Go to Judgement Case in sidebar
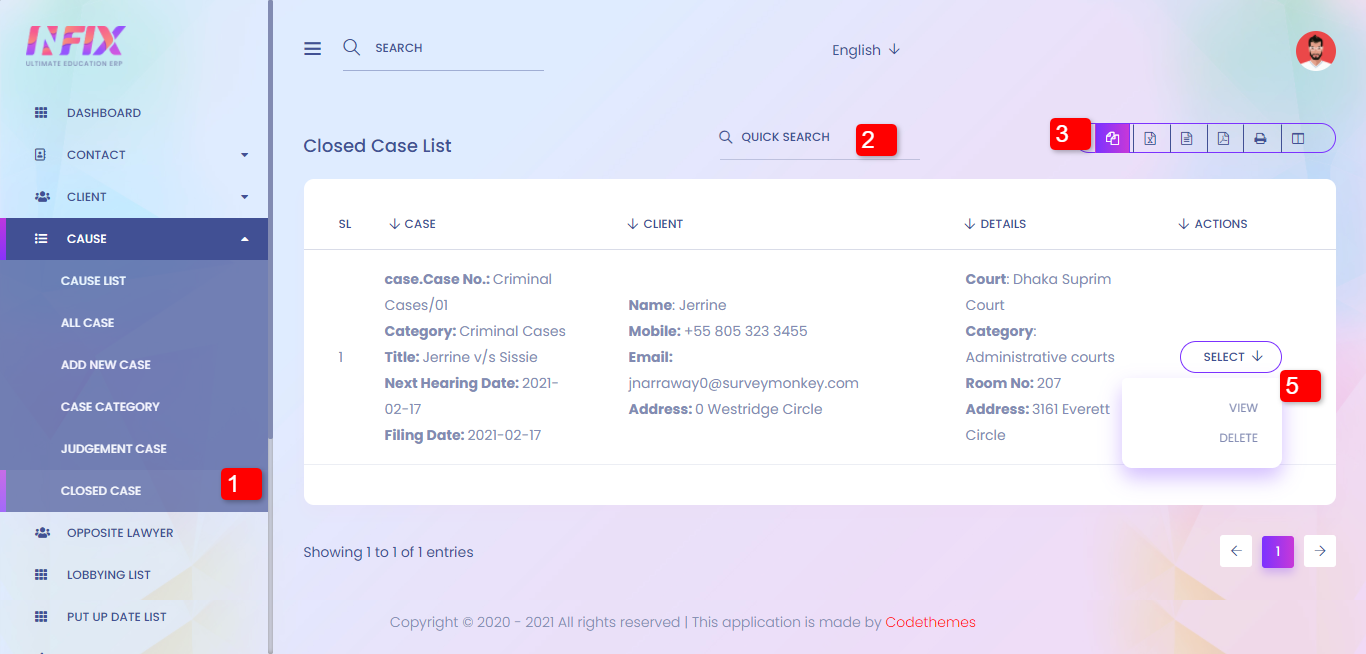 113,449
